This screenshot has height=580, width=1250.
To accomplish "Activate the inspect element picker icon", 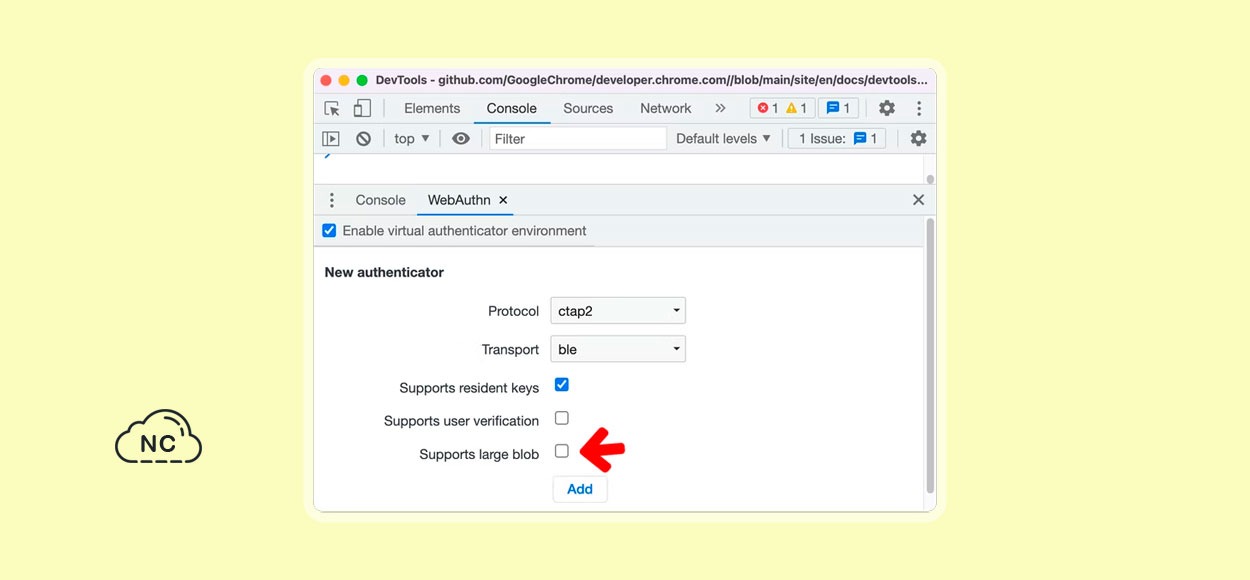I will (332, 108).
